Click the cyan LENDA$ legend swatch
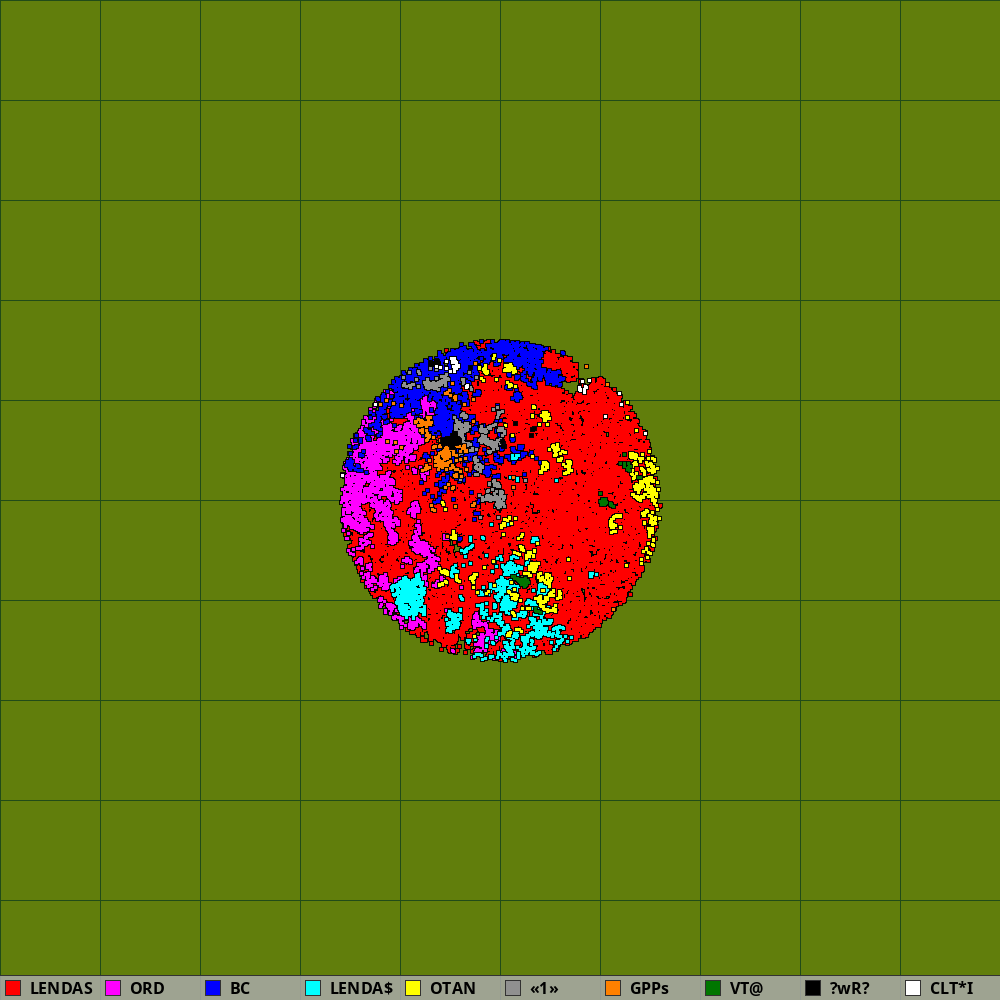The image size is (1000, 1000). tap(313, 988)
